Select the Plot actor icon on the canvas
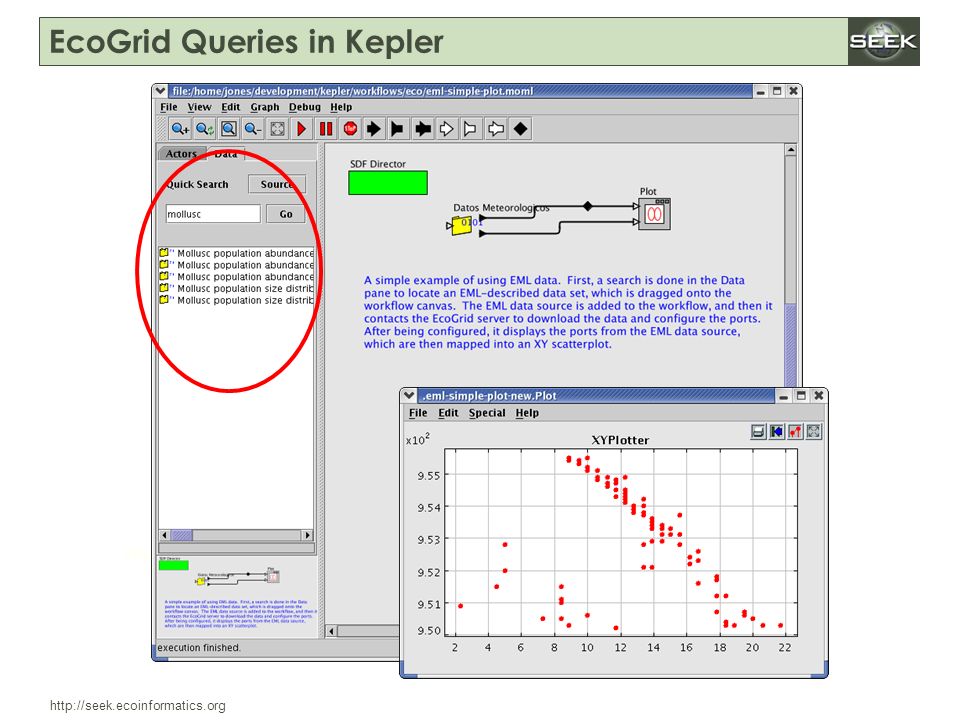The width and height of the screenshot is (960, 720). 654,214
